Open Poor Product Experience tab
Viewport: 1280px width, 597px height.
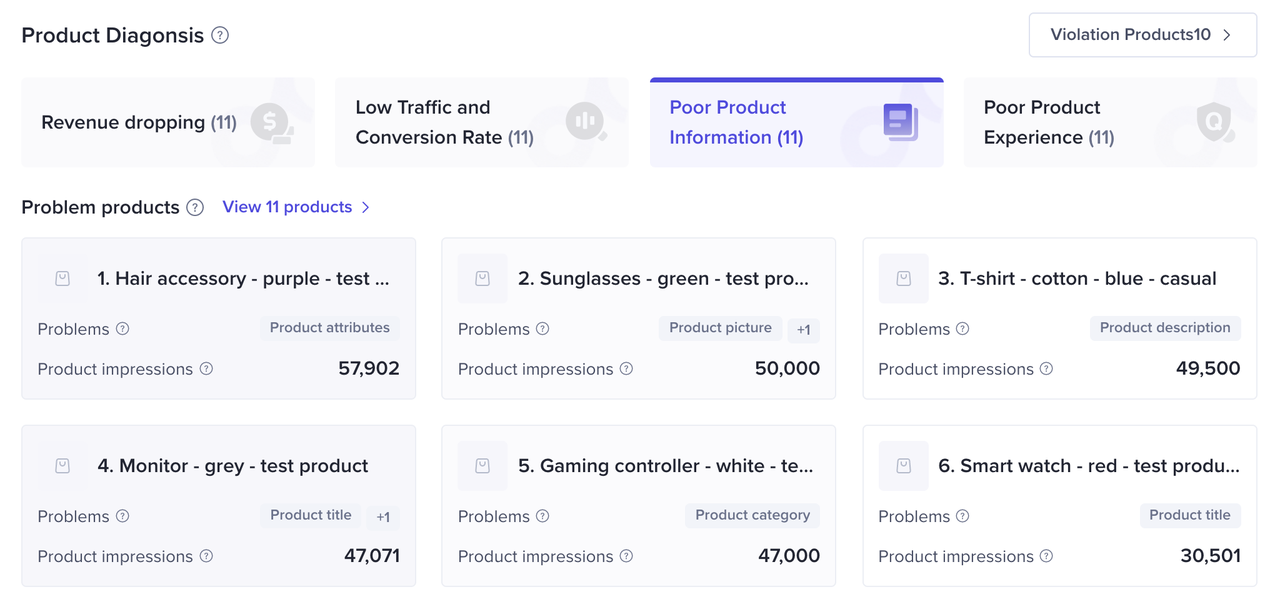[x=1109, y=122]
